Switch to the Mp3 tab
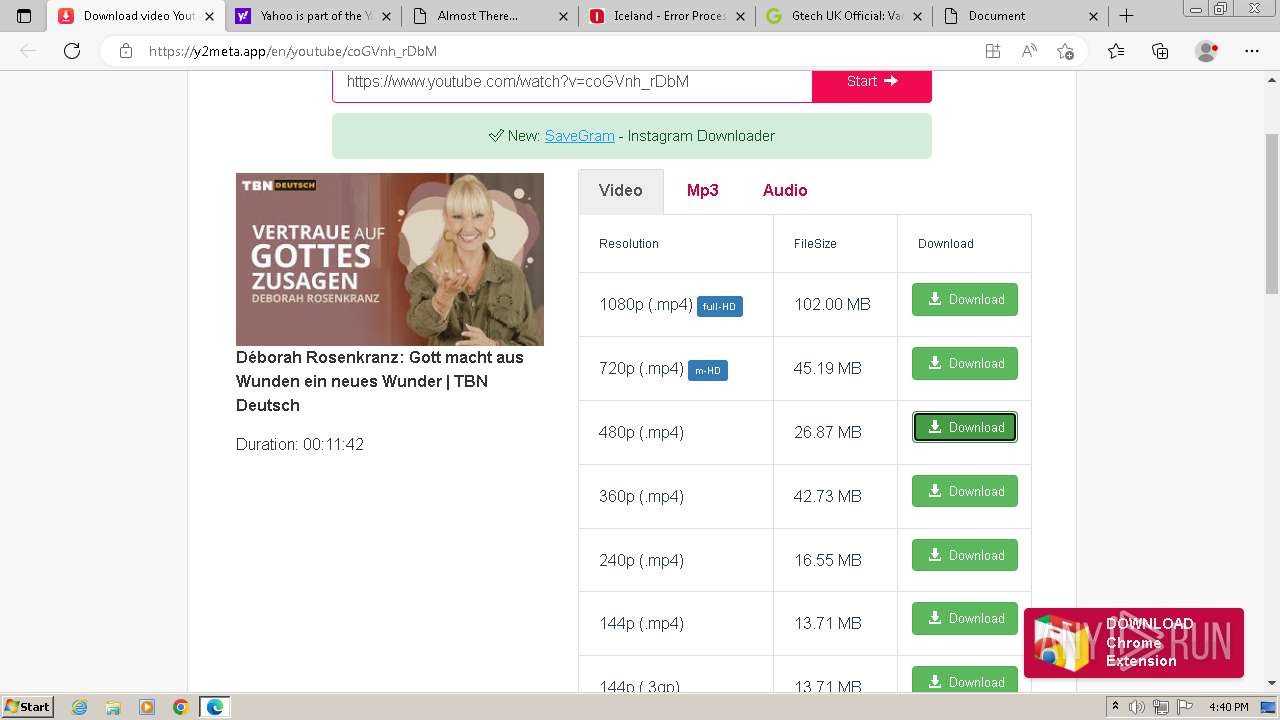Image resolution: width=1280 pixels, height=720 pixels. pos(702,190)
